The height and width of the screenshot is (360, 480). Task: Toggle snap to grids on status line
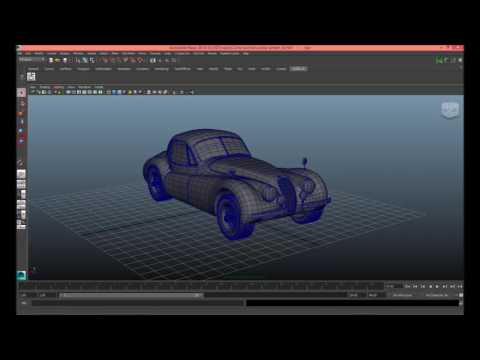106,60
